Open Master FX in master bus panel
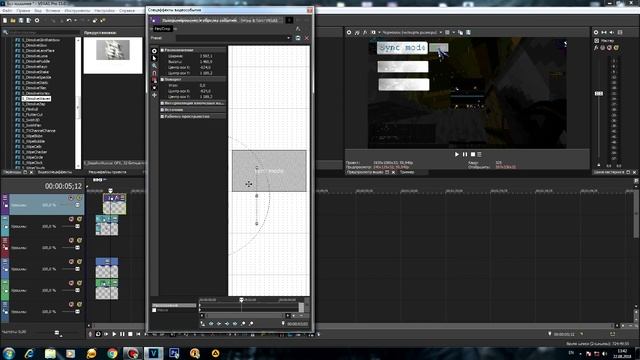The height and width of the screenshot is (360, 640). coord(596,48)
